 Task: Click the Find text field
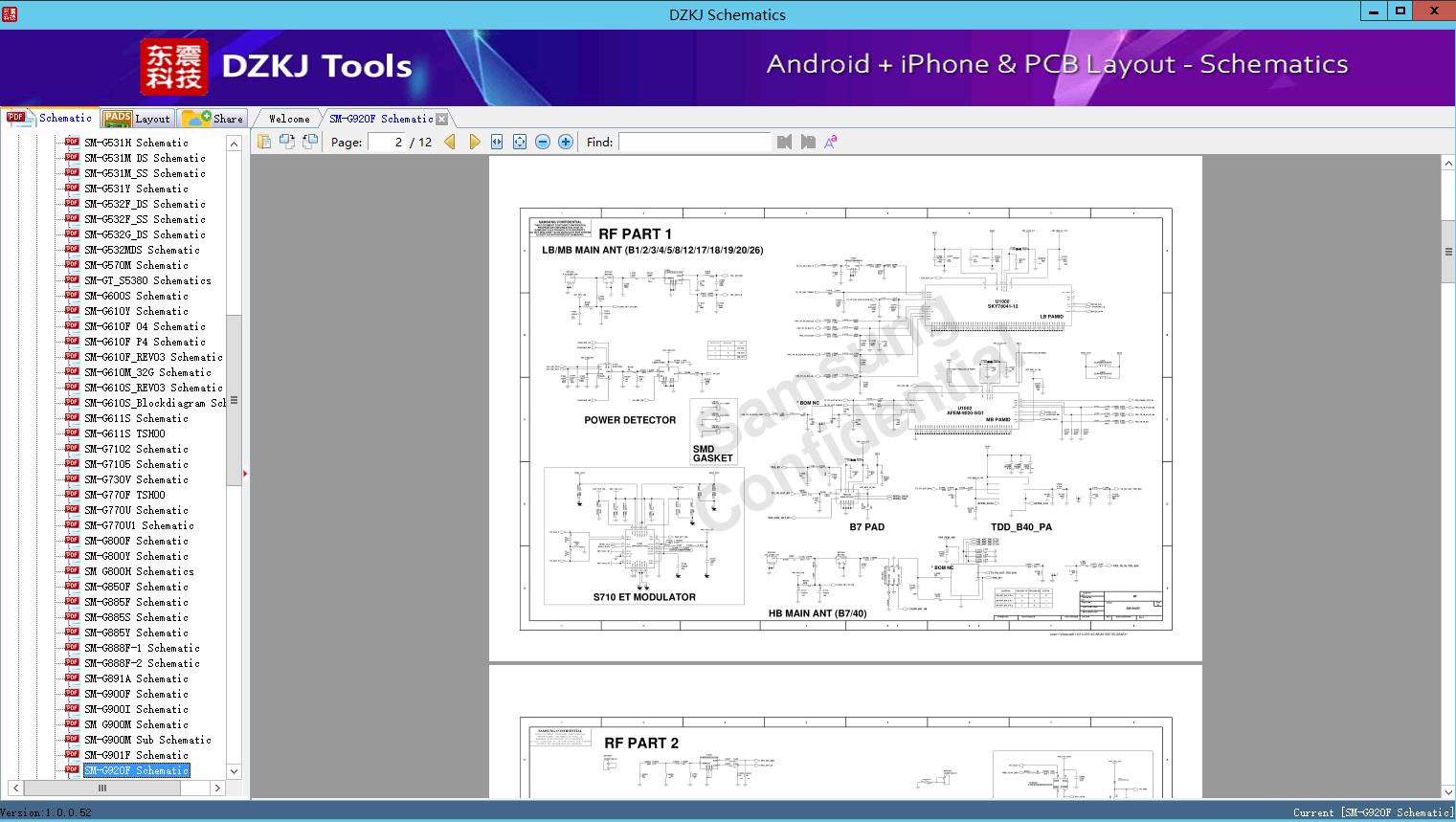[x=694, y=142]
